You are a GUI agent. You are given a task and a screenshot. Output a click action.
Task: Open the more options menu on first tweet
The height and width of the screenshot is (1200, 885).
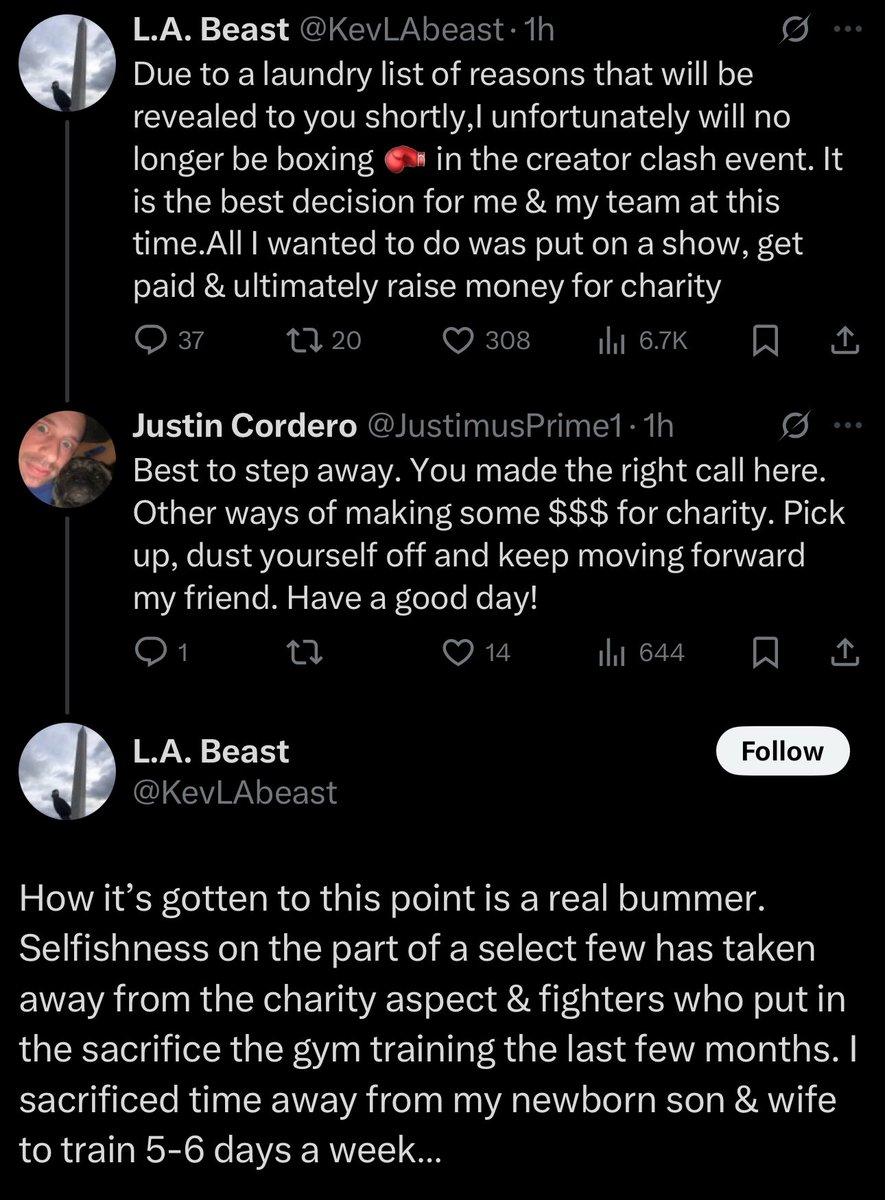pyautogui.click(x=846, y=30)
